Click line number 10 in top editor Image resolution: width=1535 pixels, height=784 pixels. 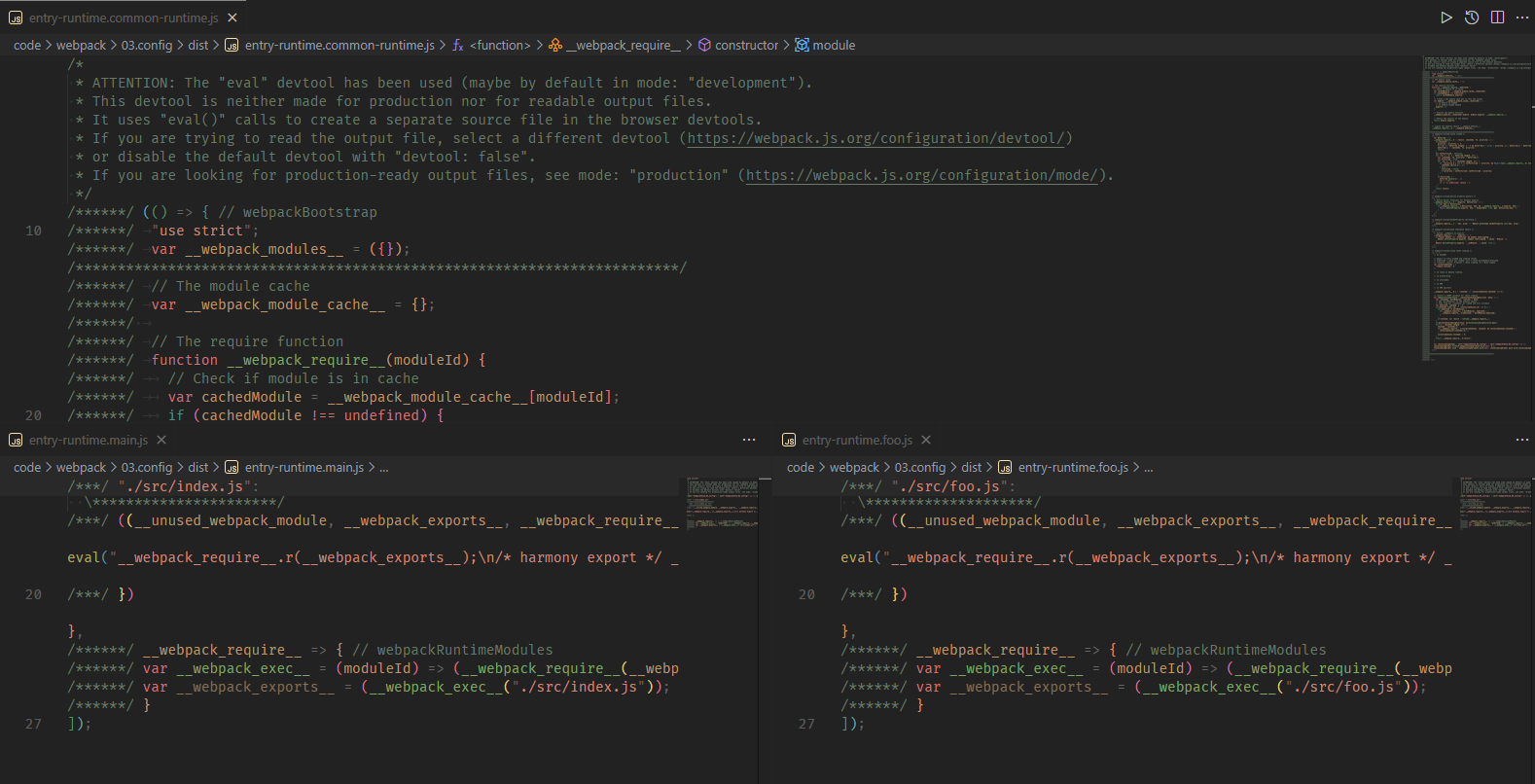[34, 231]
